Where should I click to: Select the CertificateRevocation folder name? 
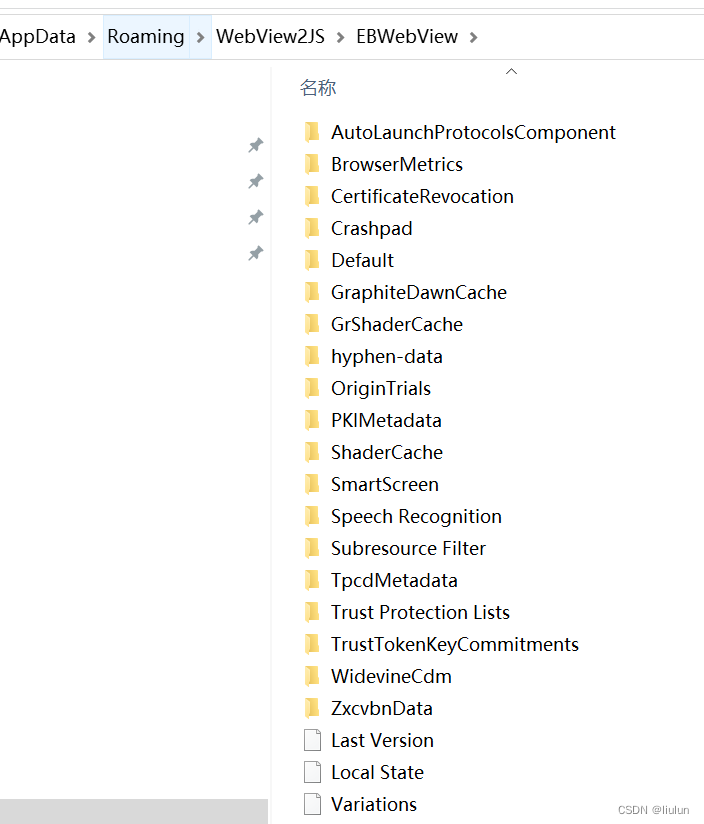click(422, 197)
